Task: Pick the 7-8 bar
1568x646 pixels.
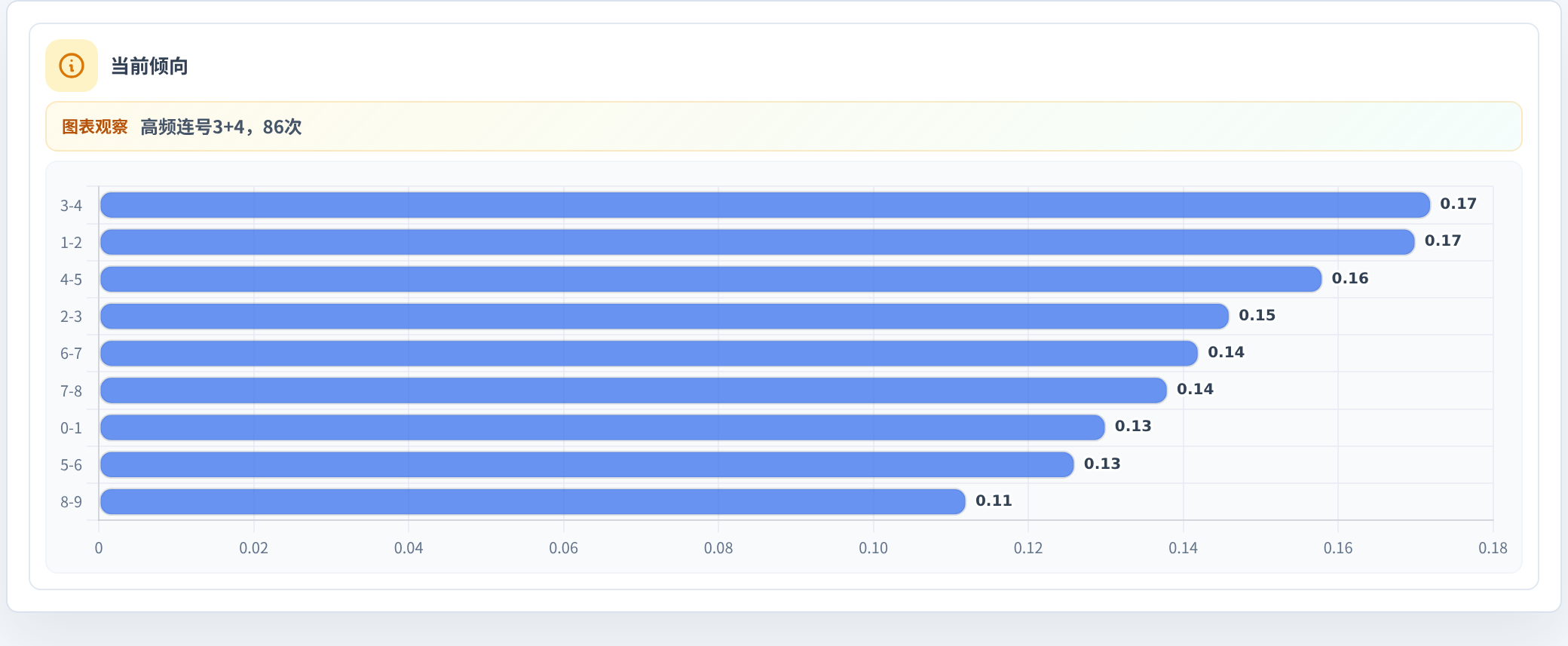Action: click(x=633, y=390)
